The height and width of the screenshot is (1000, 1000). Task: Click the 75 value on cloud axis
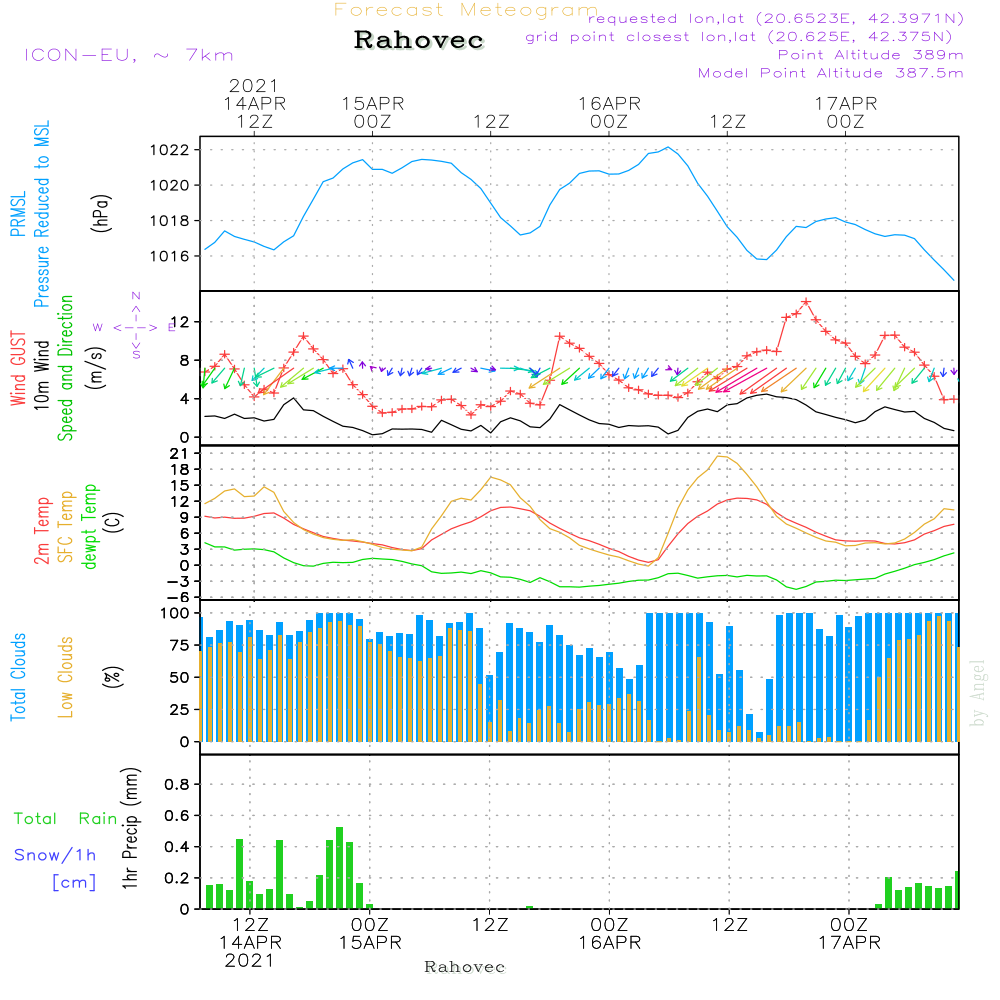click(180, 645)
